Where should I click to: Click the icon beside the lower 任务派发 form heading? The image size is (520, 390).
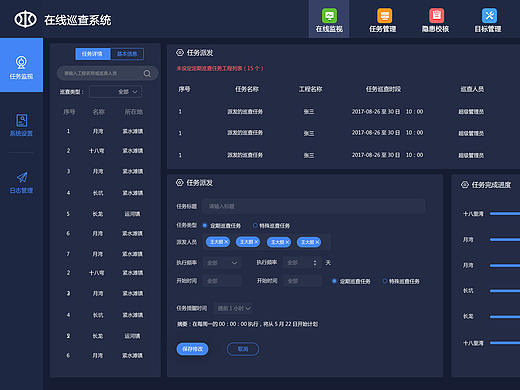(x=180, y=182)
